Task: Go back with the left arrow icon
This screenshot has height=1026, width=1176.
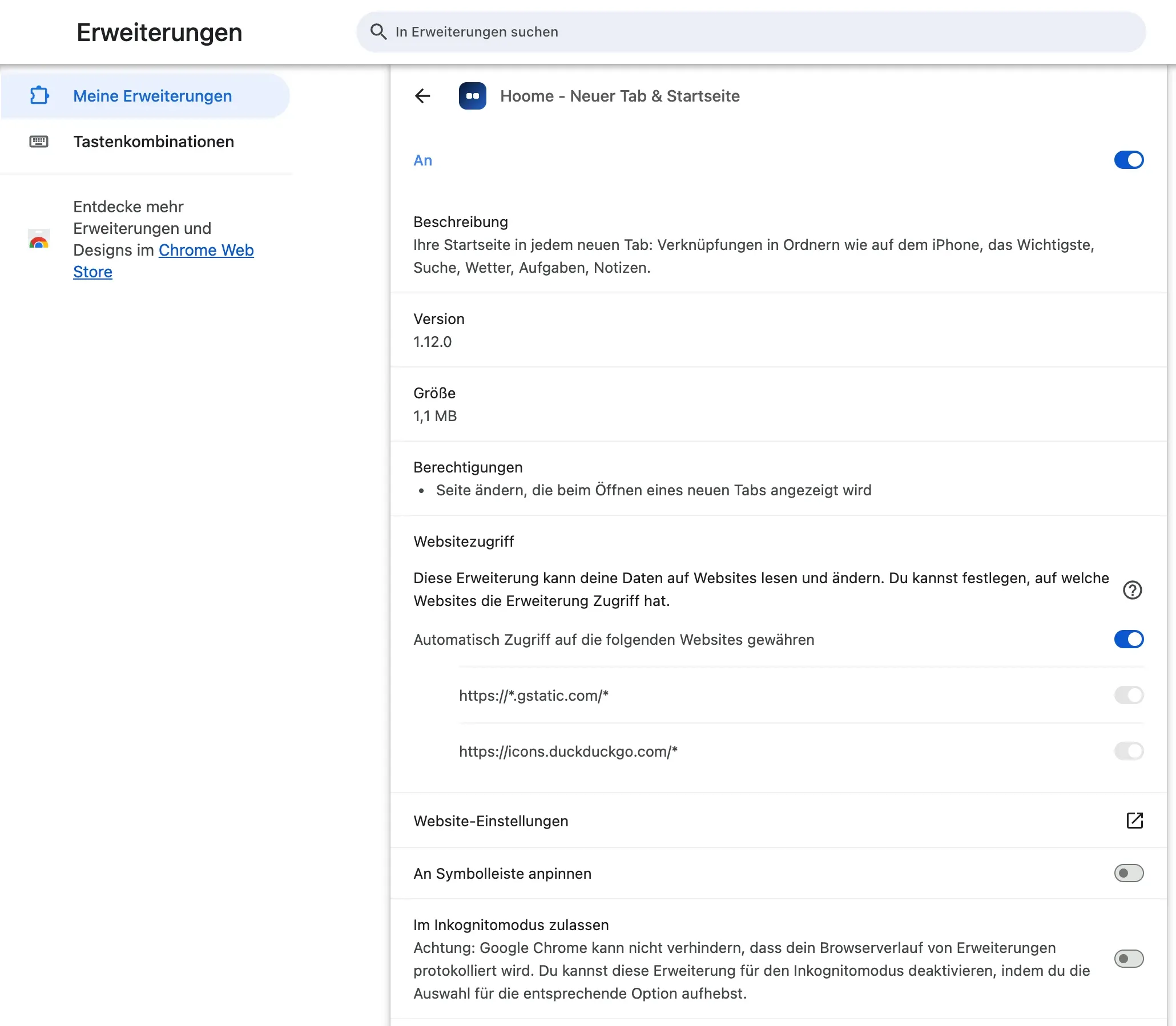Action: (x=422, y=96)
